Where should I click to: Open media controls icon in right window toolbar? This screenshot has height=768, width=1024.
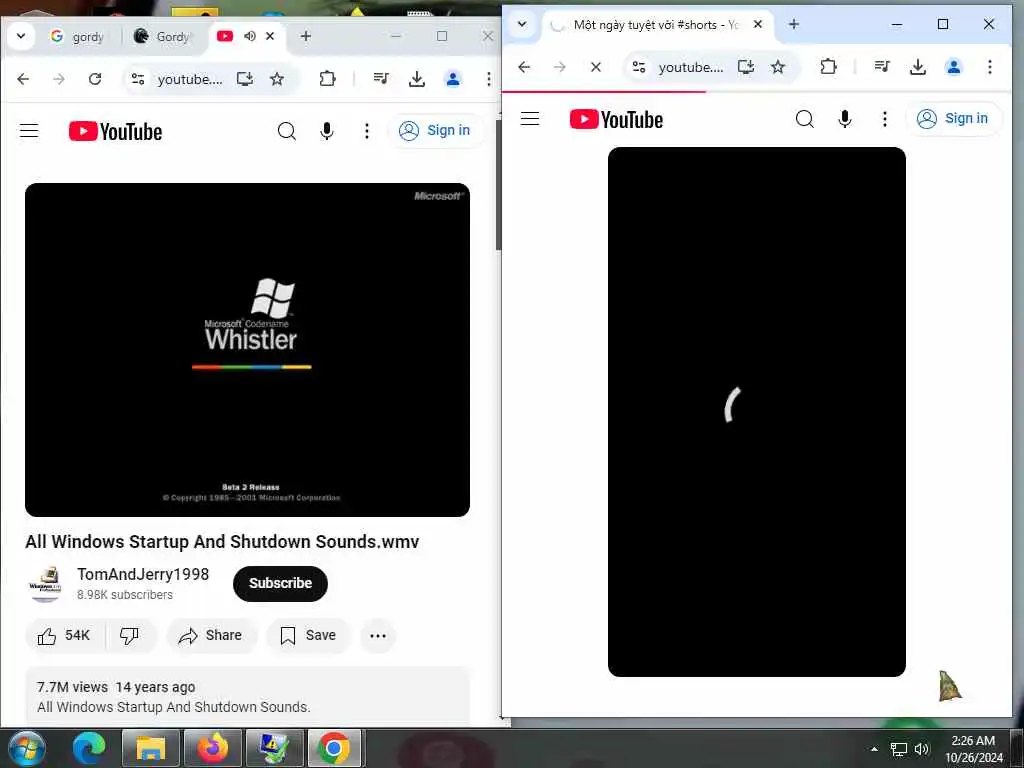882,67
